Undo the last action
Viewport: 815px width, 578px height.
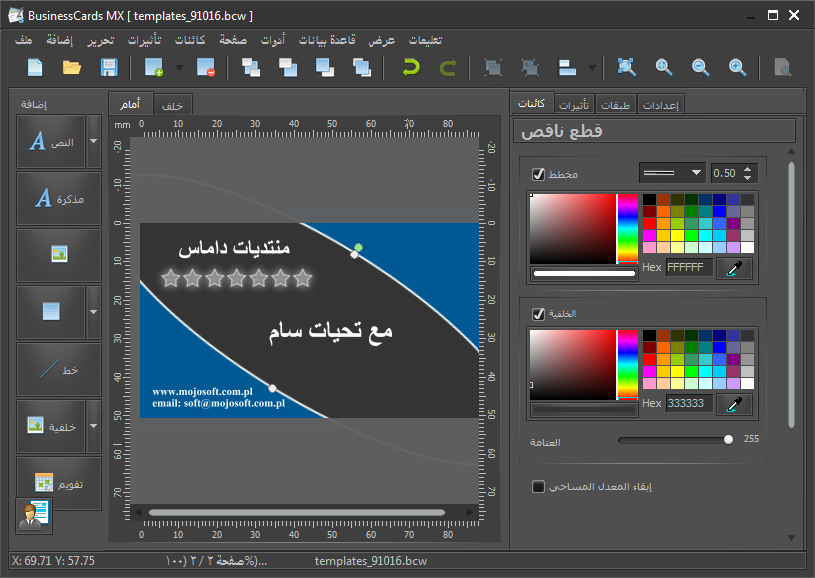[411, 68]
